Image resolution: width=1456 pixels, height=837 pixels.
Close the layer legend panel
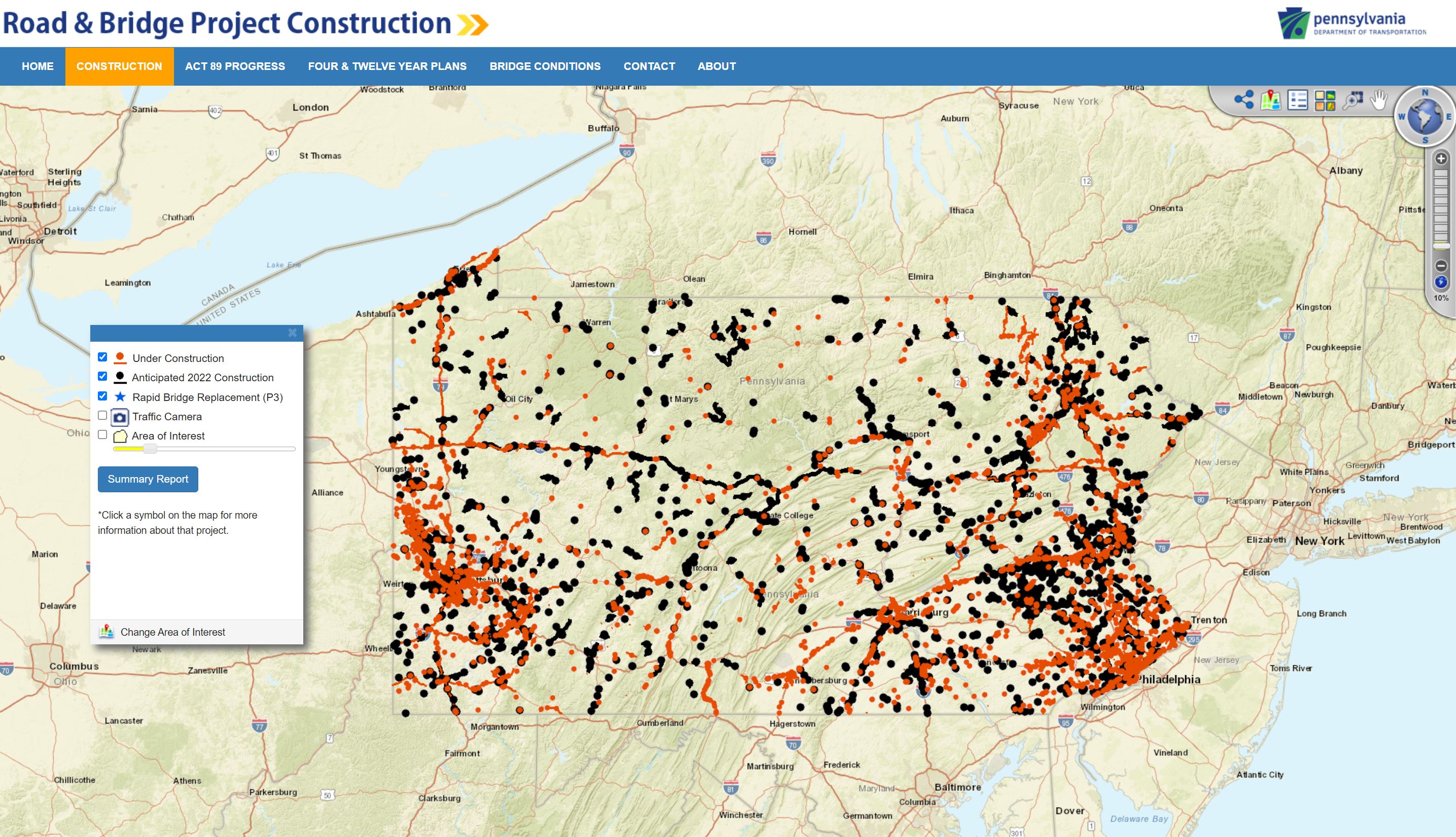pos(292,333)
